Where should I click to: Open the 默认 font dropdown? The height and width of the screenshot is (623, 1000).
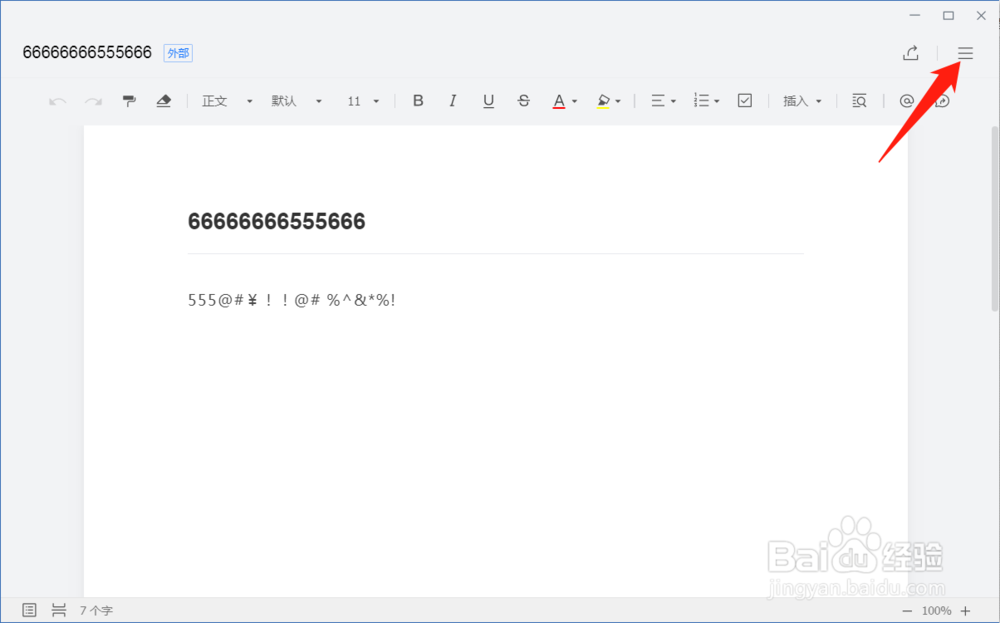click(x=296, y=101)
